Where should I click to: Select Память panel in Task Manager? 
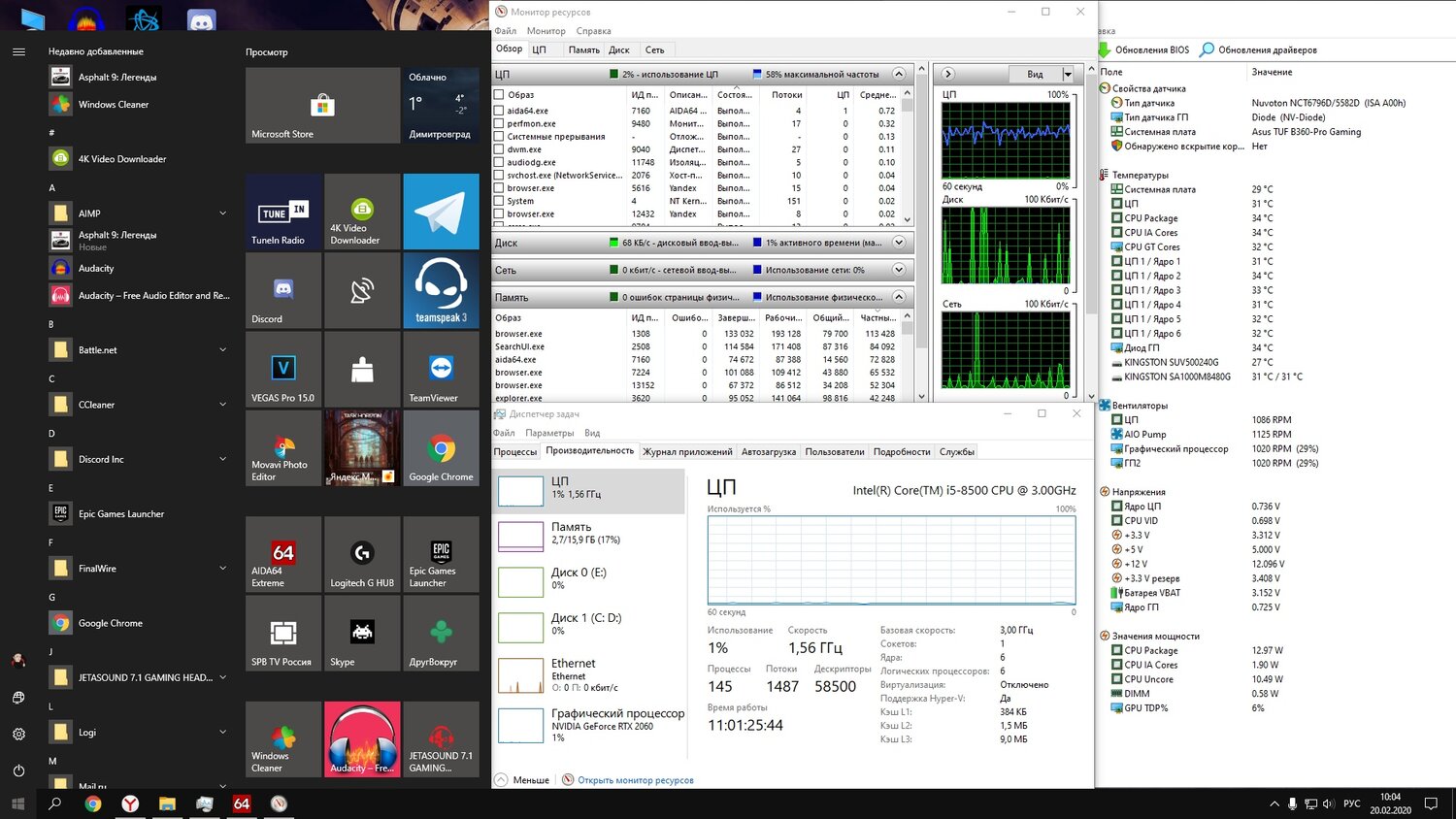591,536
